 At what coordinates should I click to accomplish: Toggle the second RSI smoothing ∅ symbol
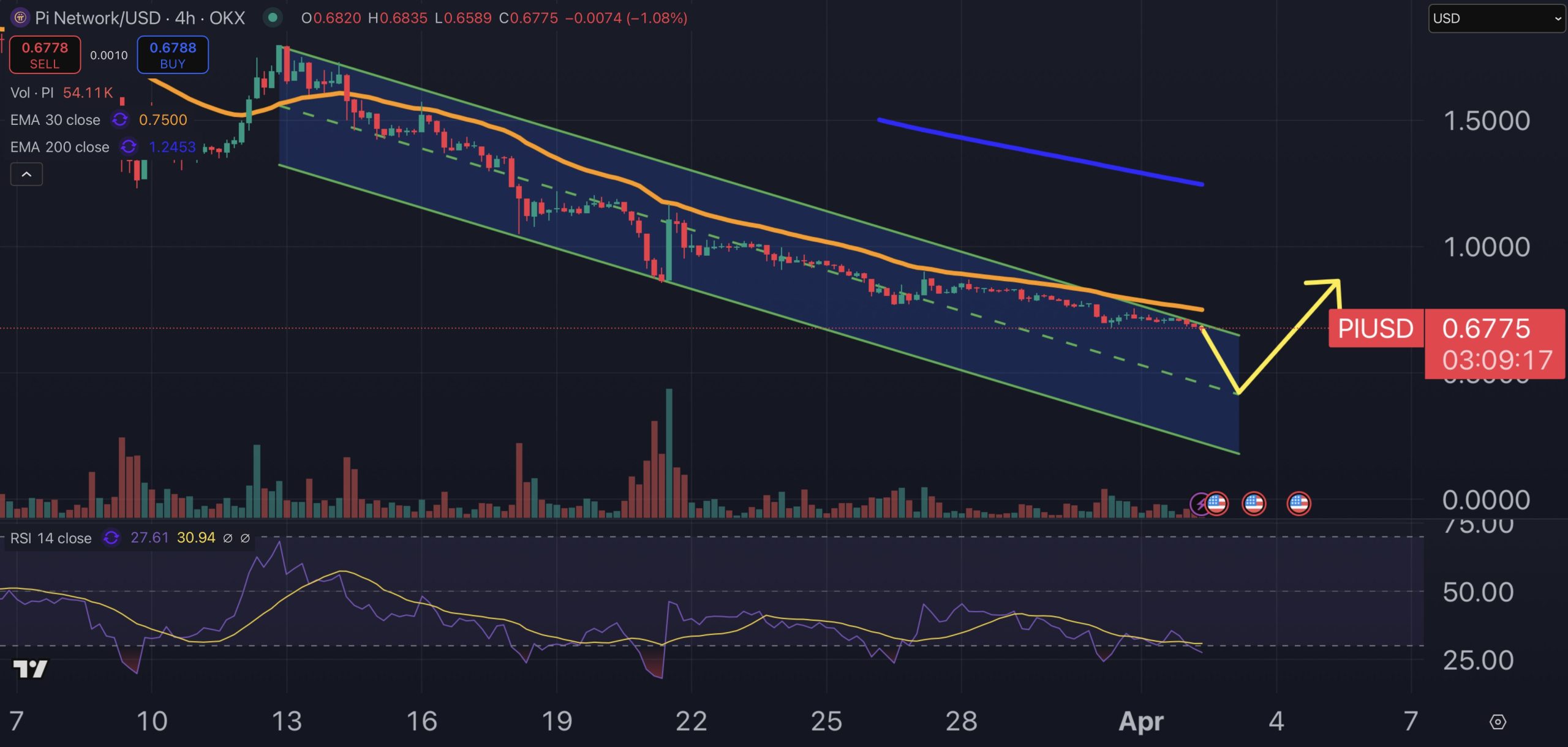(245, 538)
